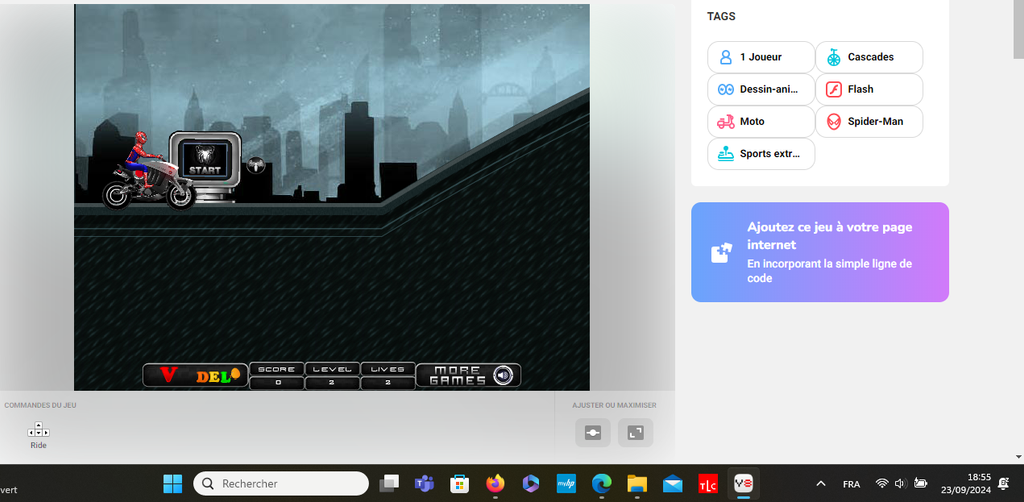Viewport: 1024px width, 502px height.
Task: Click the icon on Sports extr tag
Action: (x=726, y=154)
